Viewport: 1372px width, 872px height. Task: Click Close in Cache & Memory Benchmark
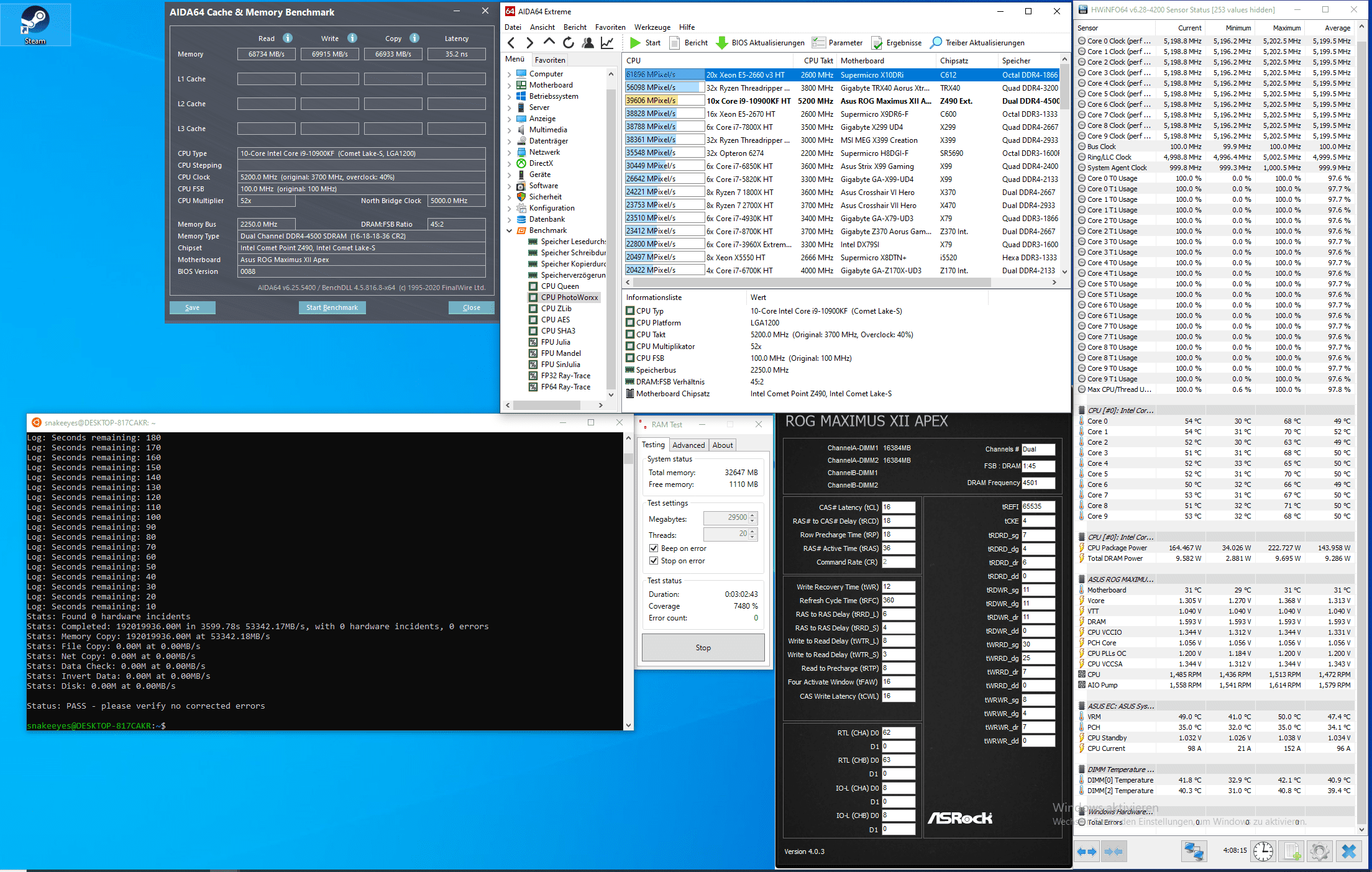(x=472, y=307)
